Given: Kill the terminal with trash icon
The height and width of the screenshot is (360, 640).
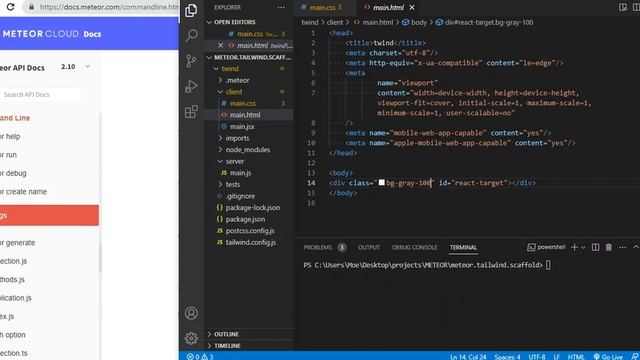Looking at the screenshot, I should [609, 247].
